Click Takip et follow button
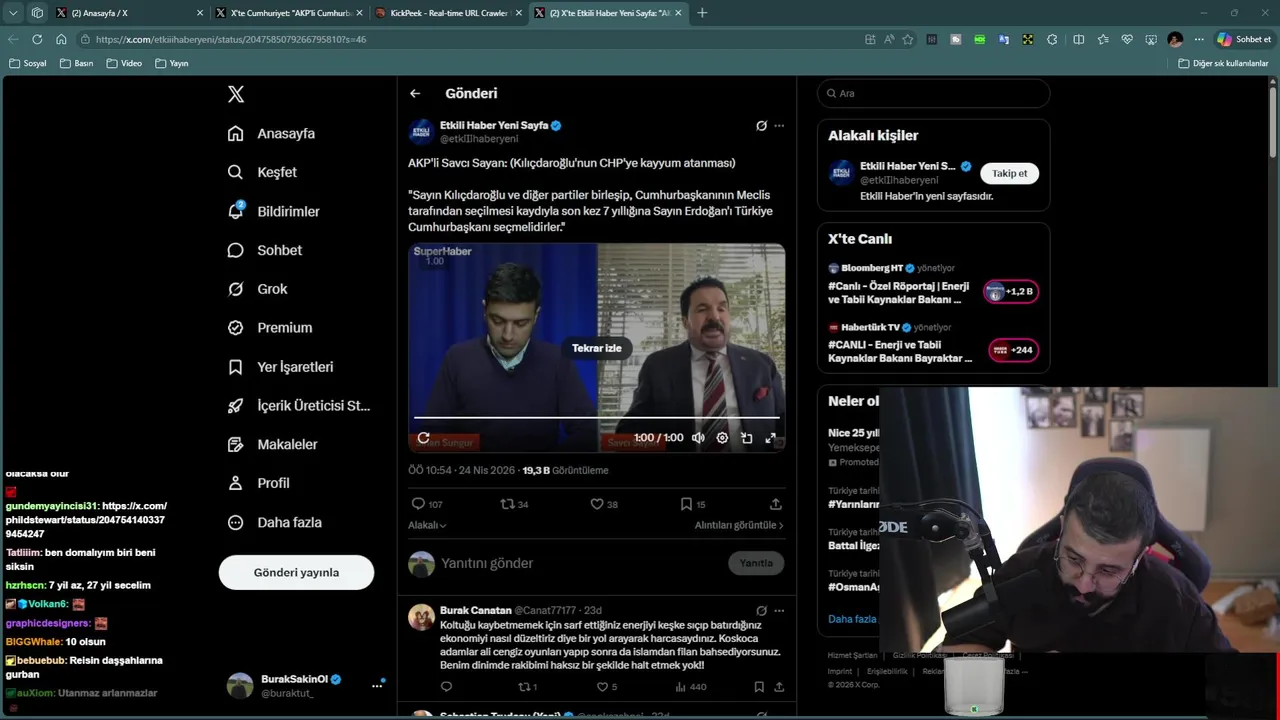The image size is (1280, 720). click(x=1010, y=173)
